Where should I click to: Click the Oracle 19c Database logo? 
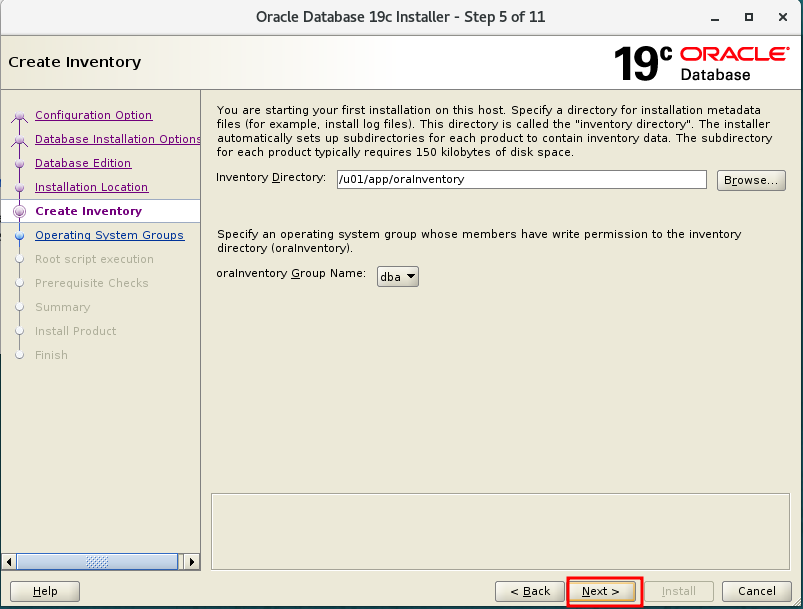click(x=702, y=64)
